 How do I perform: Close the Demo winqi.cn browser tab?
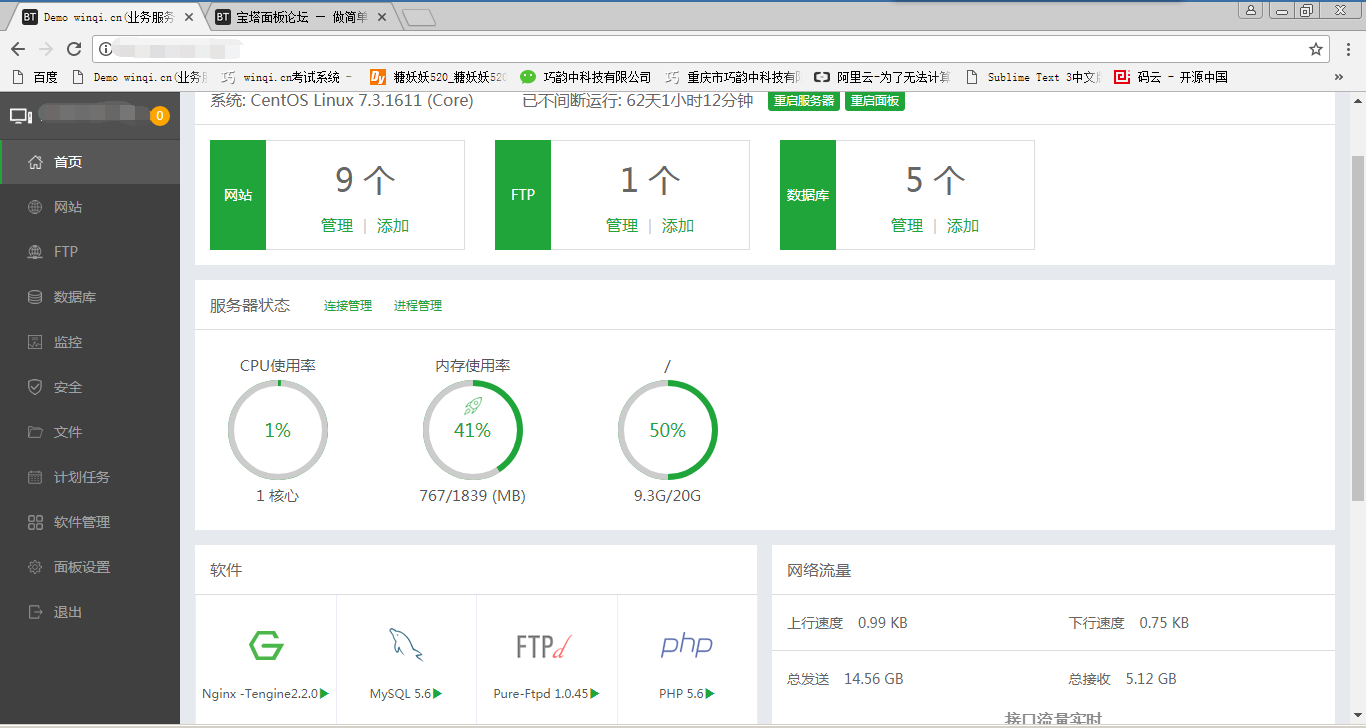(189, 17)
